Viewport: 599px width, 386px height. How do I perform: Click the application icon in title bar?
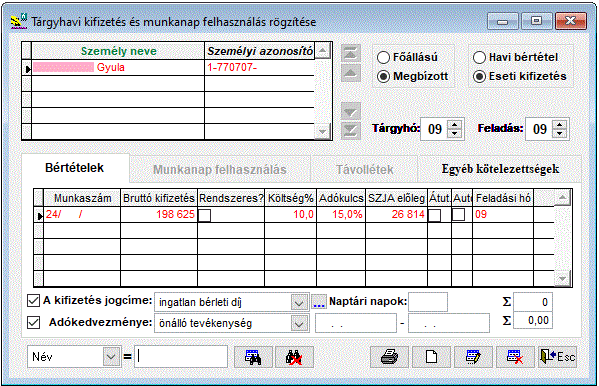[x=19, y=21]
